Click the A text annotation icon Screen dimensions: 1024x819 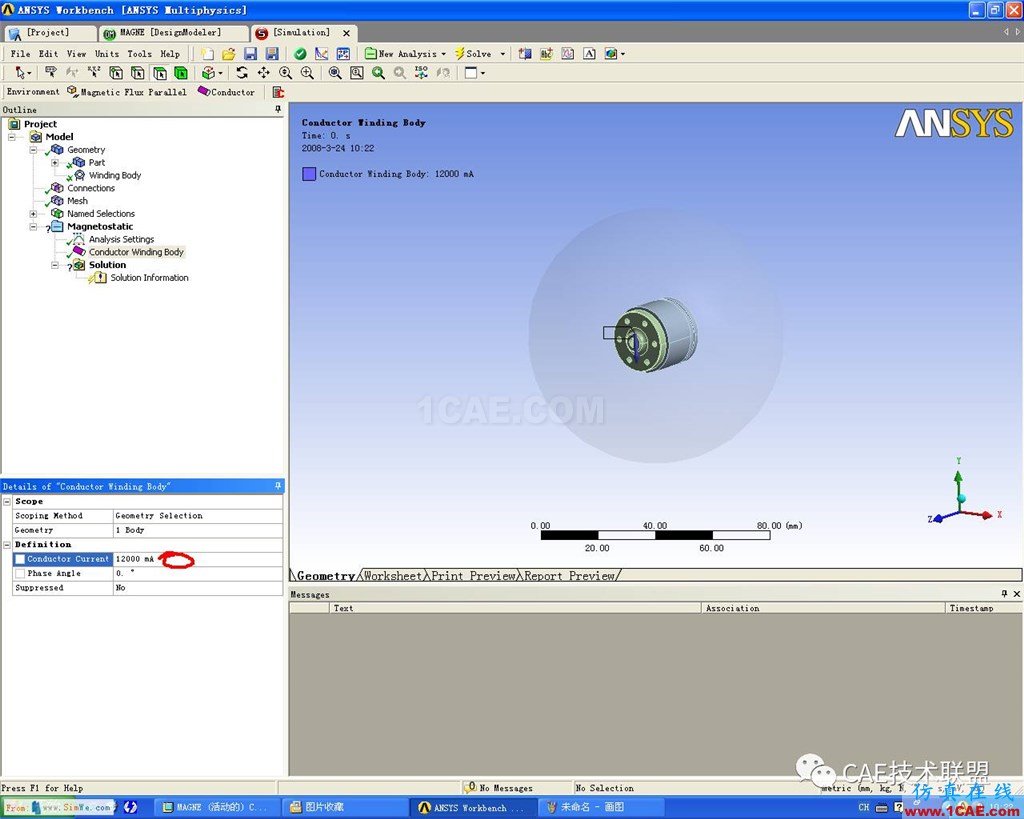click(589, 54)
